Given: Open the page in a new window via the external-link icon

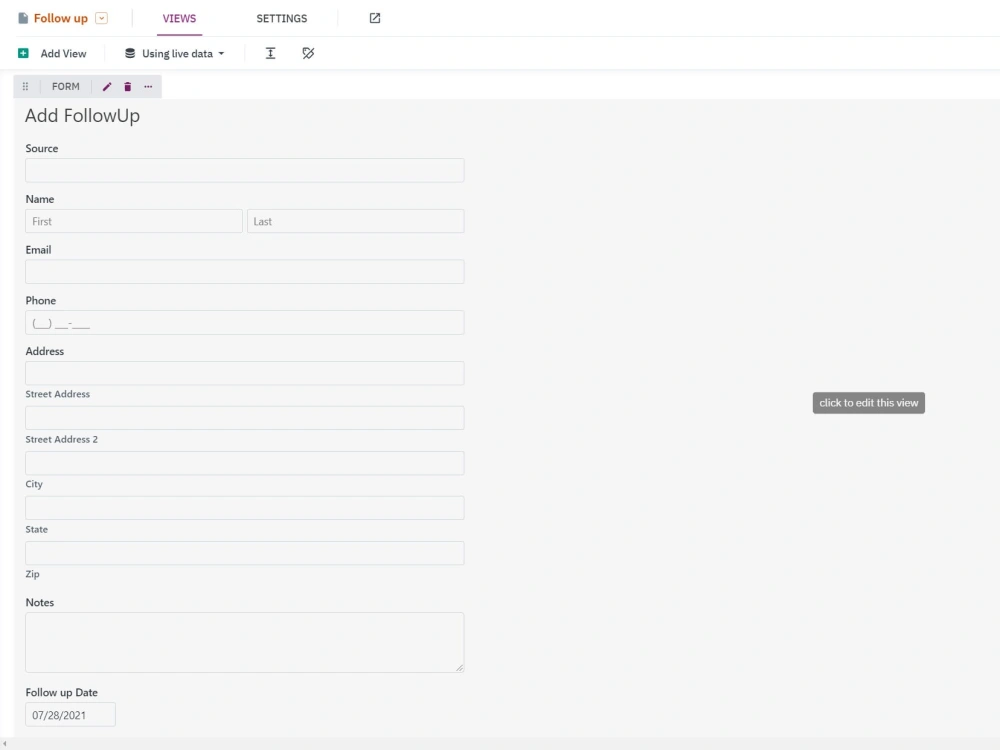Looking at the screenshot, I should point(373,17).
